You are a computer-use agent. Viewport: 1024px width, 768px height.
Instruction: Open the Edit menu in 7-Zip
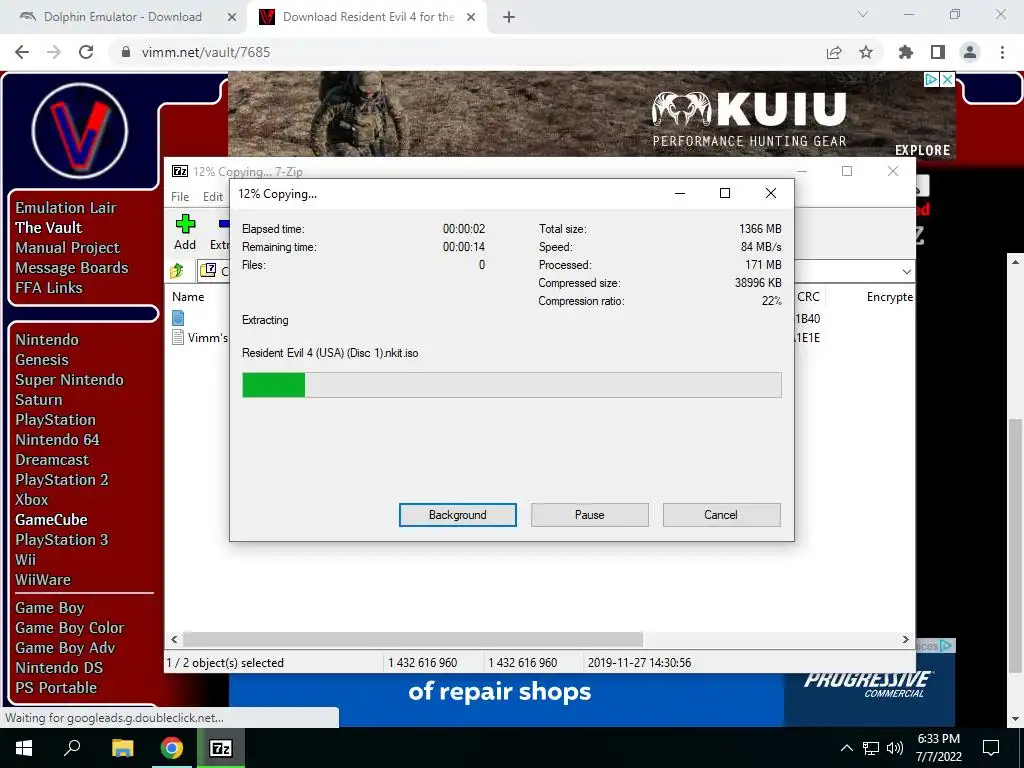point(213,197)
